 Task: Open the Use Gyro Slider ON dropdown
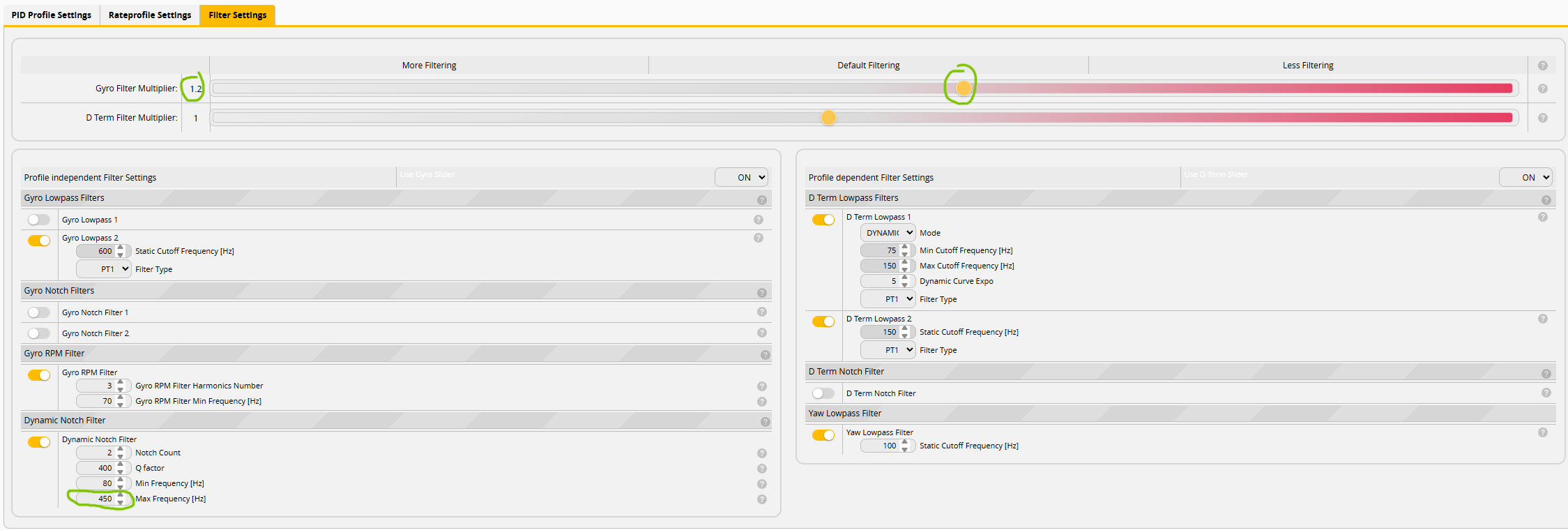click(x=741, y=177)
